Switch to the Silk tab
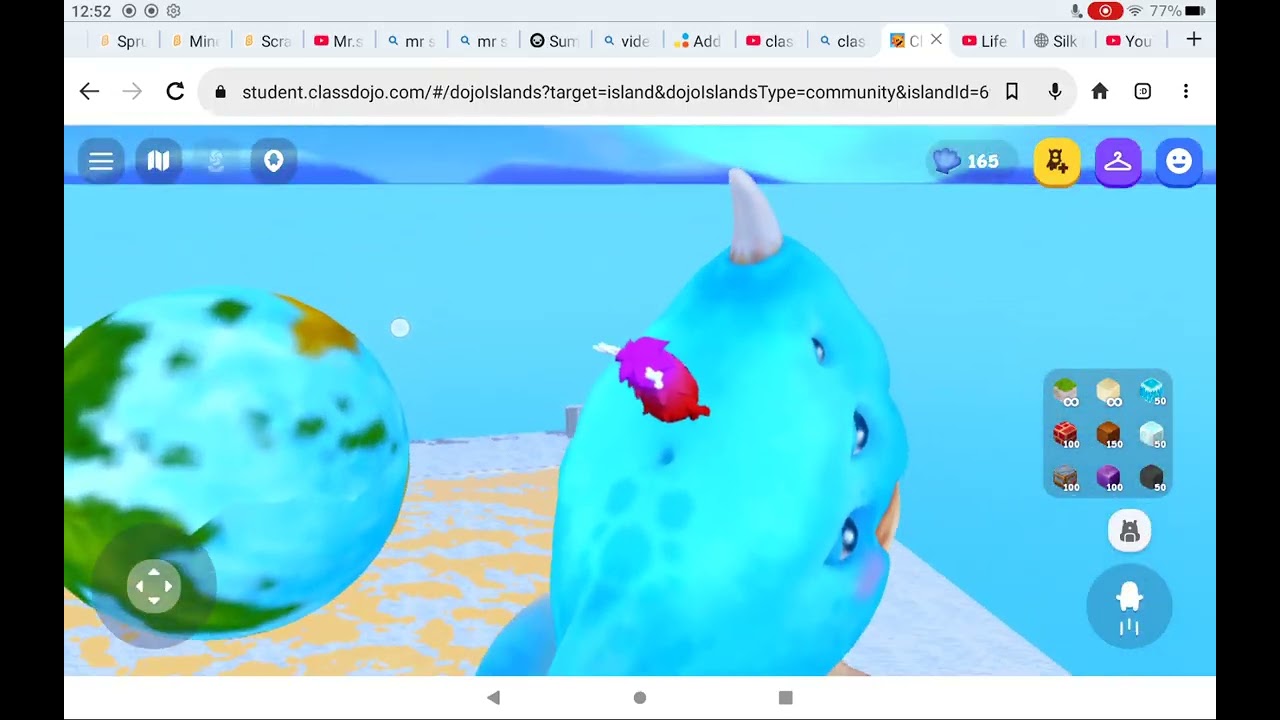 click(x=1058, y=41)
